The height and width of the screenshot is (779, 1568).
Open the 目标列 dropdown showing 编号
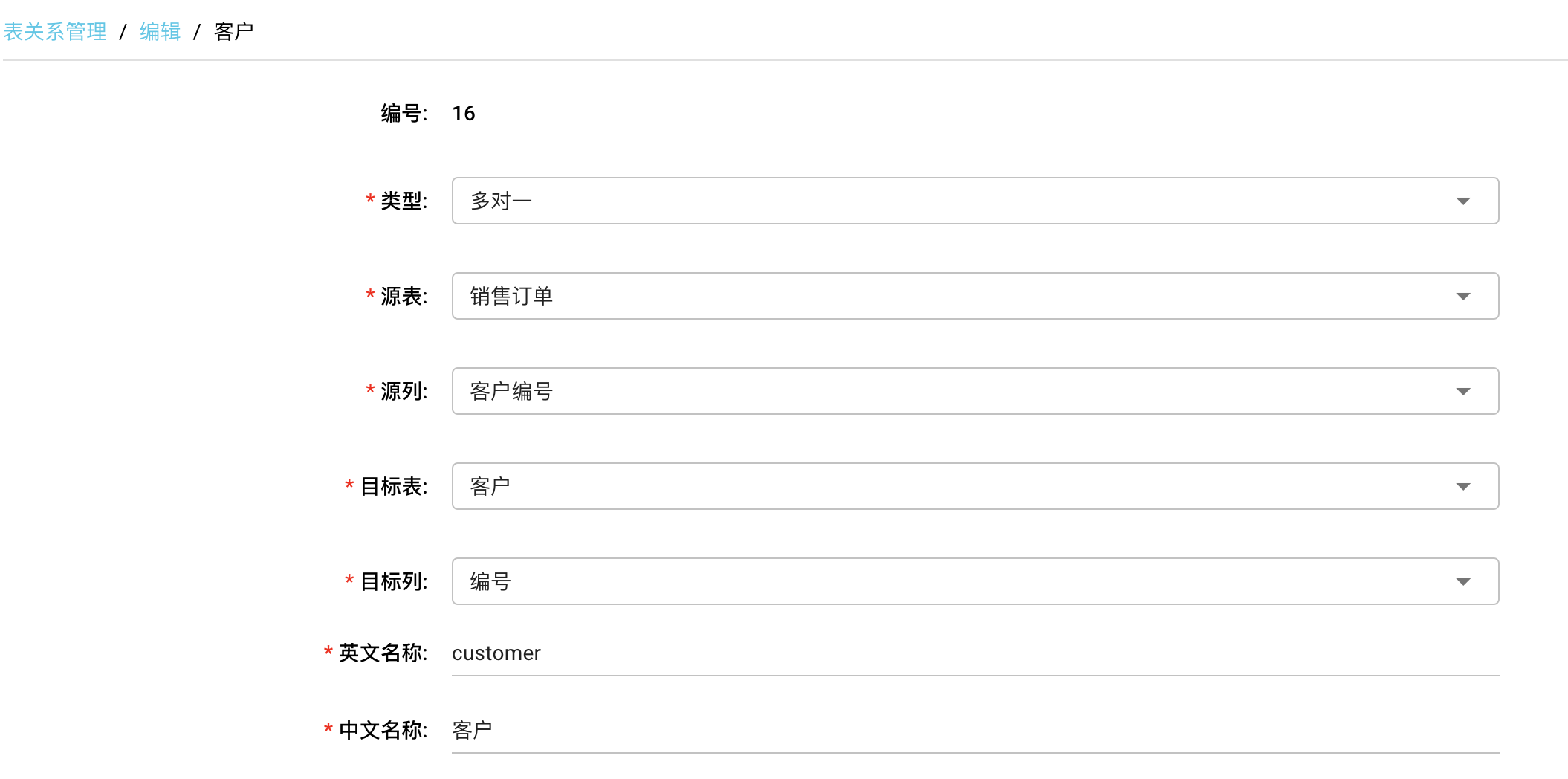coord(951,581)
